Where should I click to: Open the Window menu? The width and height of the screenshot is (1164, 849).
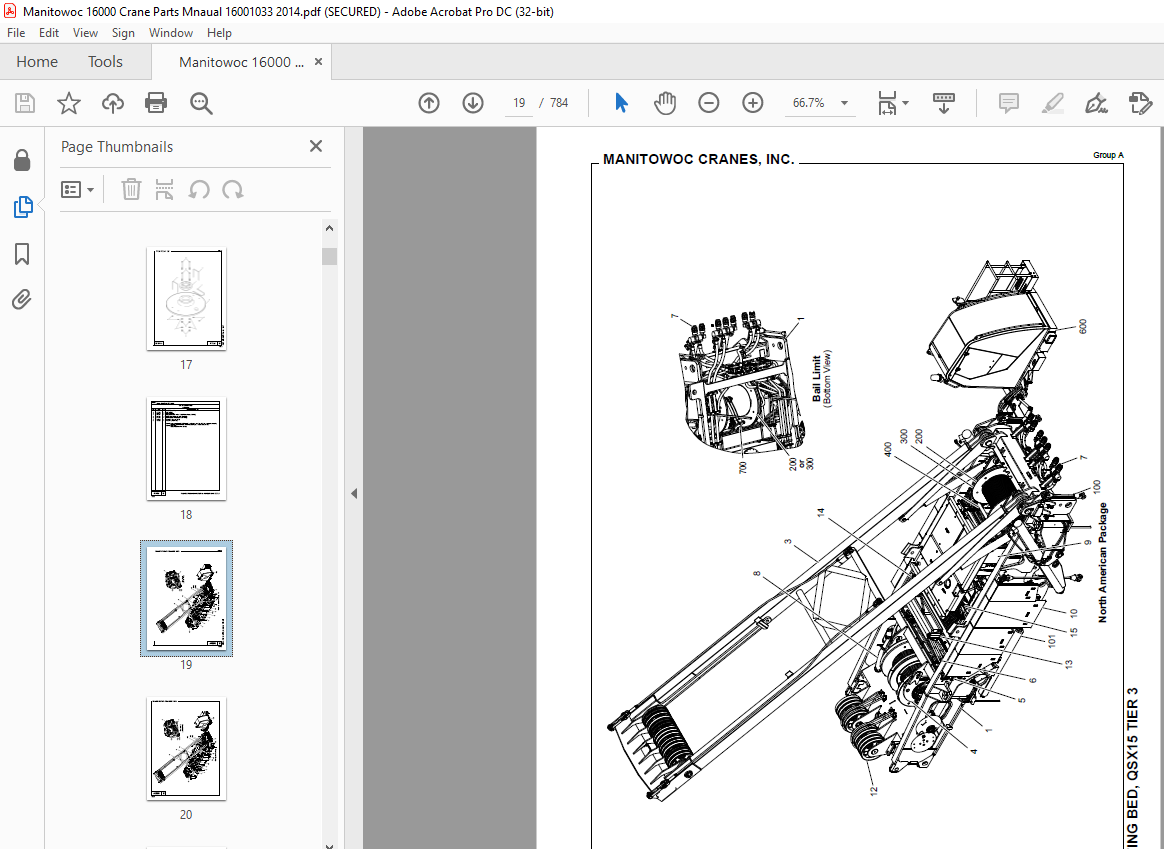click(171, 33)
